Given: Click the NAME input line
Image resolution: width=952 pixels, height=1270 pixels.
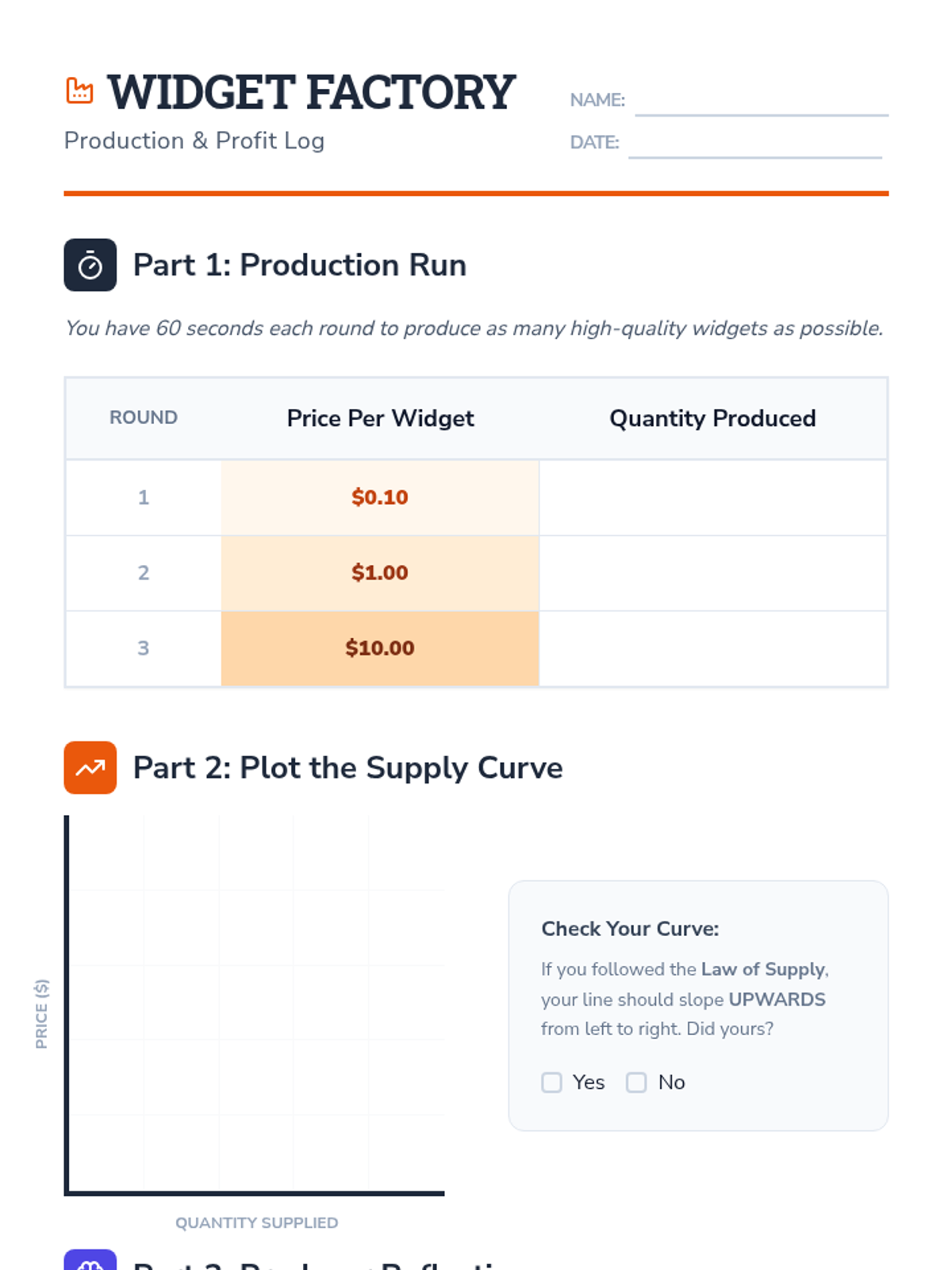Looking at the screenshot, I should [x=761, y=103].
